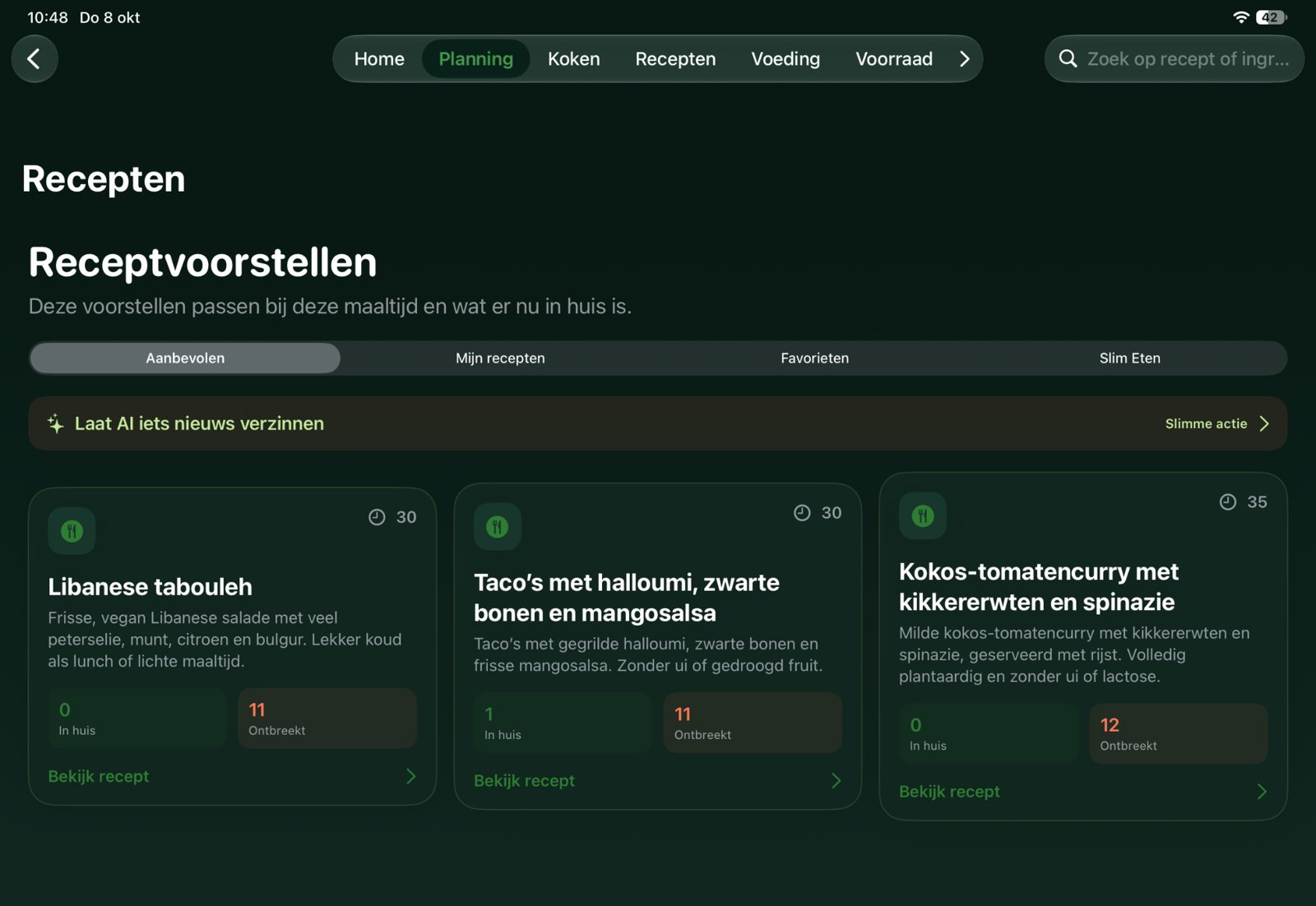
Task: Tap the sparkle icon beside AI suggestion
Action: point(55,423)
